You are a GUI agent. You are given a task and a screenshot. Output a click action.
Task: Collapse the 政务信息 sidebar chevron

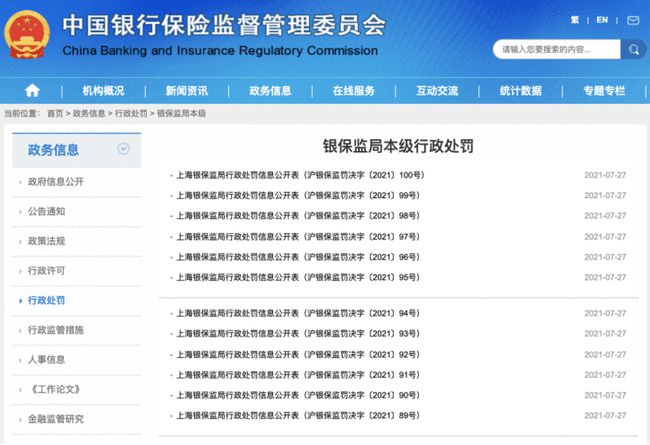(123, 148)
